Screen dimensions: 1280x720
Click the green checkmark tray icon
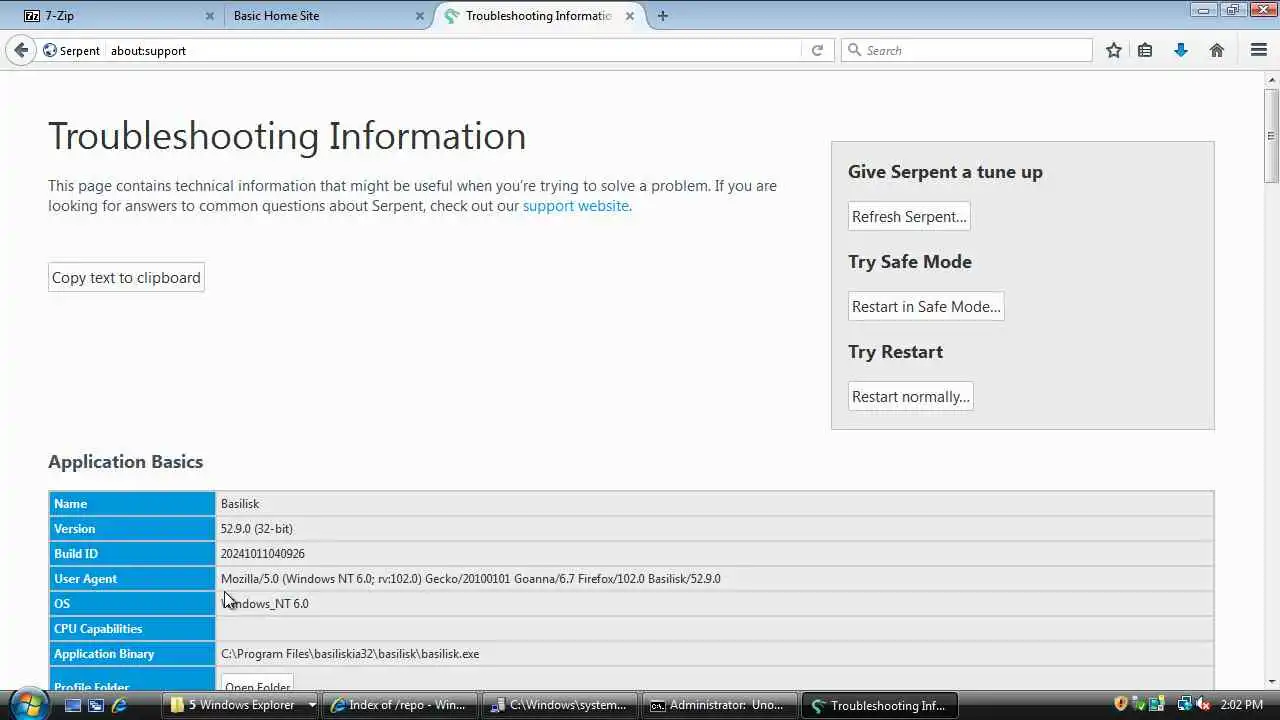click(1138, 704)
